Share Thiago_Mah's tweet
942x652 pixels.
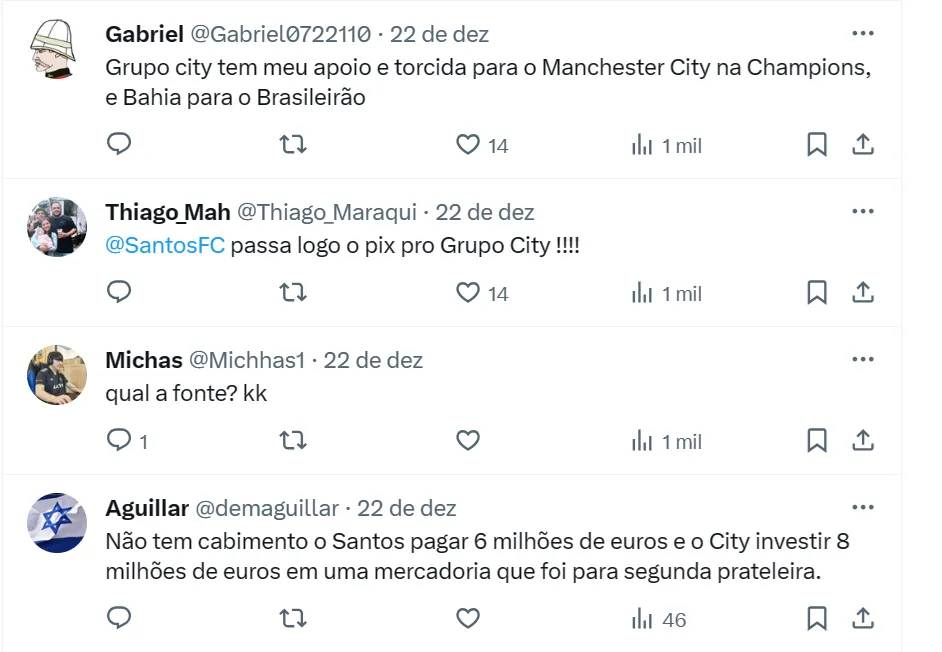(863, 293)
